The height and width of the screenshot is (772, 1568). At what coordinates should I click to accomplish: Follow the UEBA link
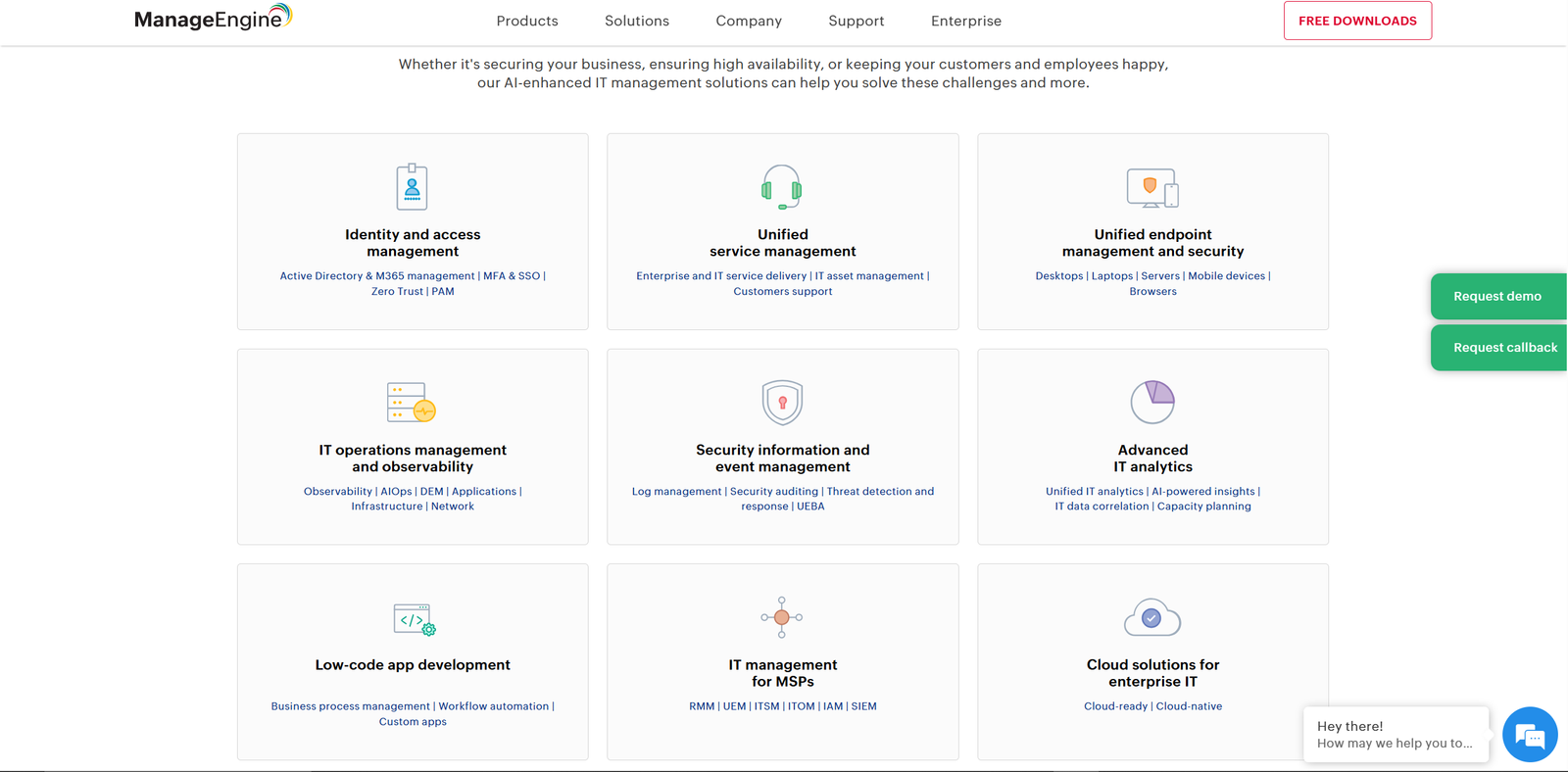pyautogui.click(x=810, y=507)
